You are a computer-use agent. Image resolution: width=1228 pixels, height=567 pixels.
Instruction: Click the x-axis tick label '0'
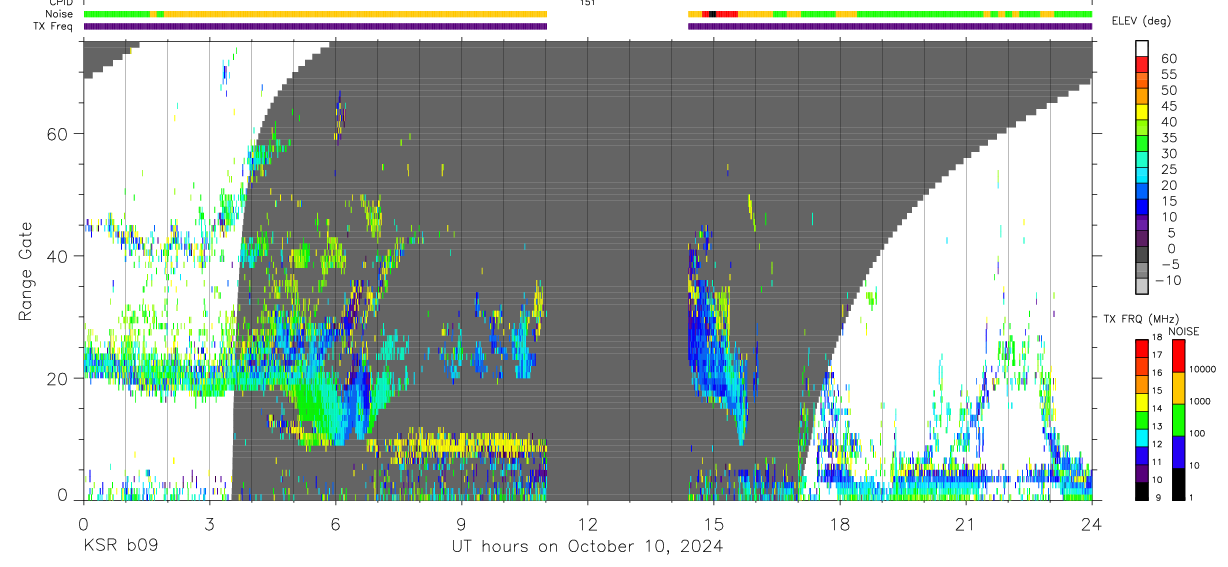tap(83, 523)
